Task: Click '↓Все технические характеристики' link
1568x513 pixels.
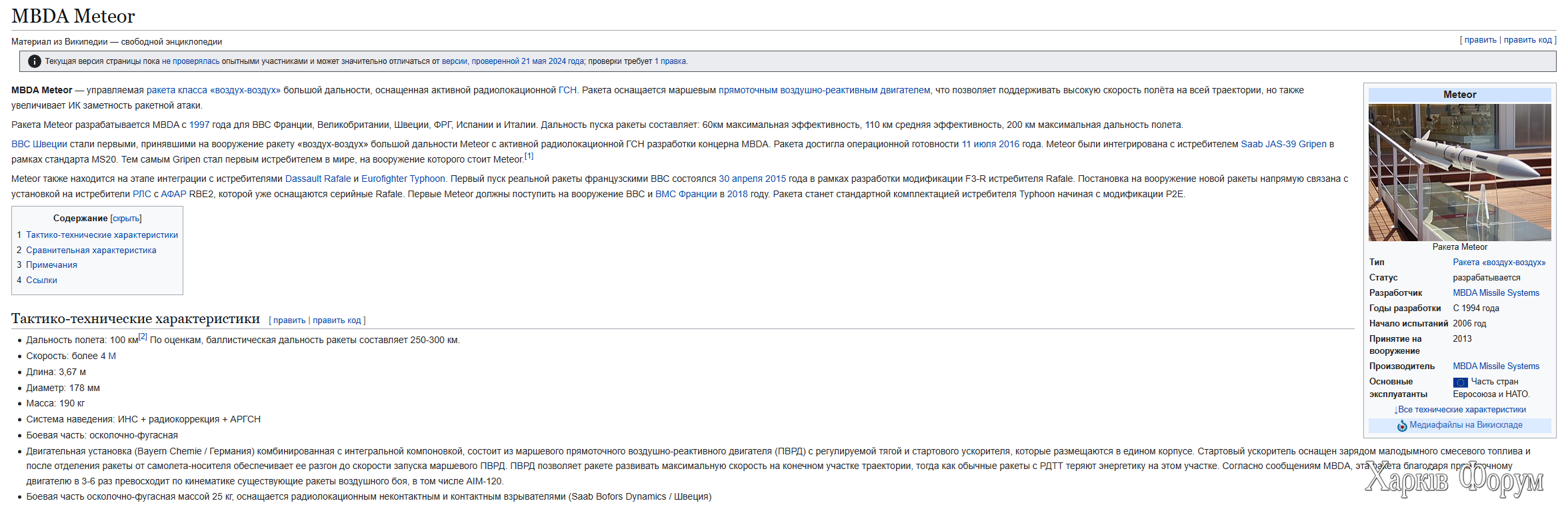Action: pyautogui.click(x=1460, y=410)
